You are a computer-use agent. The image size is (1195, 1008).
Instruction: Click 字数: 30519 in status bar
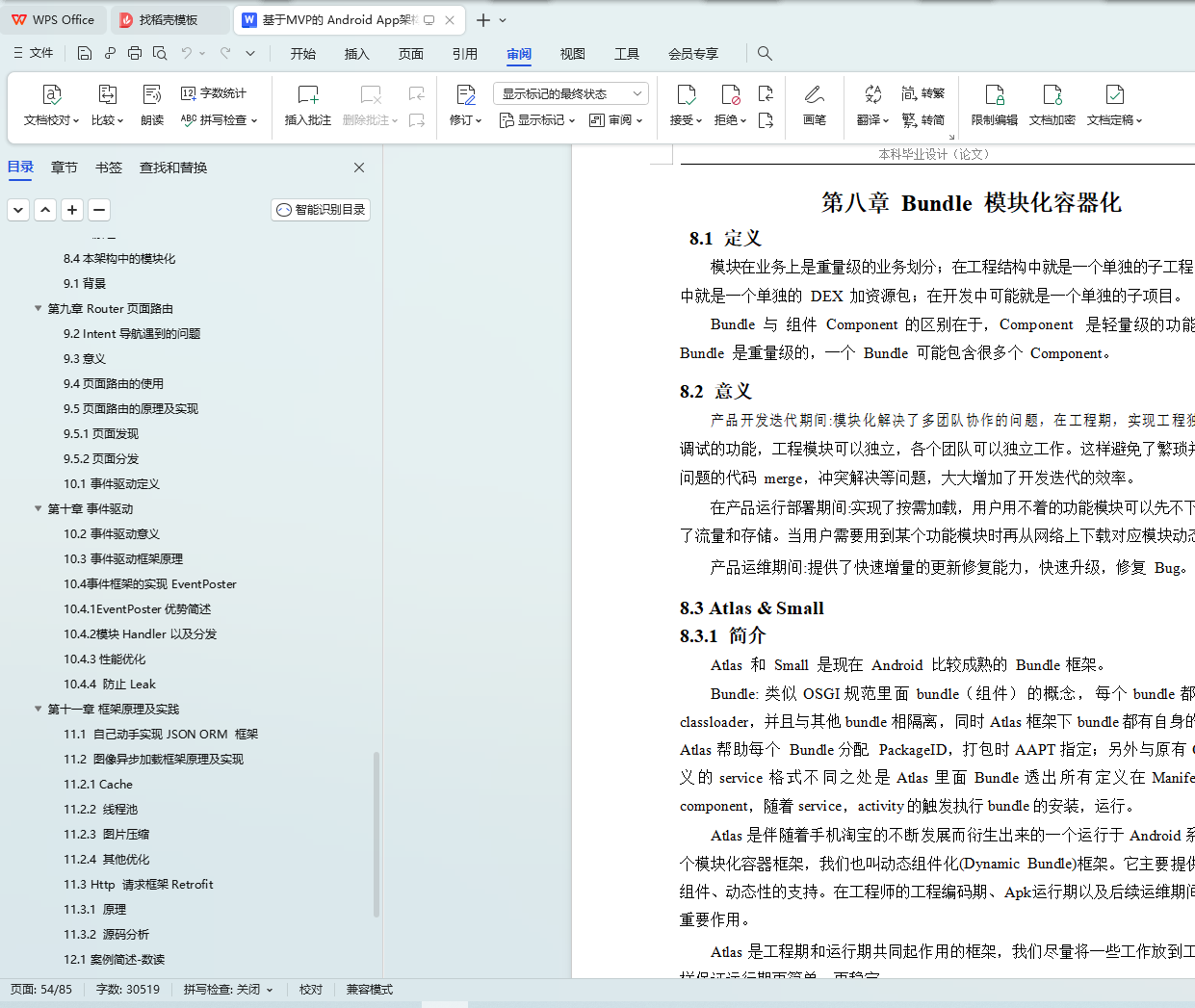tap(128, 989)
